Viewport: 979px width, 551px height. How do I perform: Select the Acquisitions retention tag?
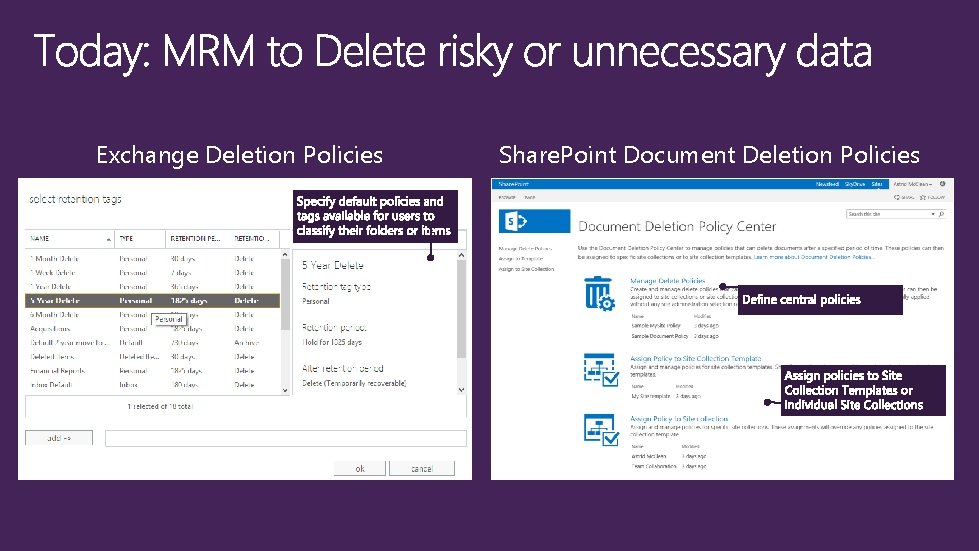(152, 329)
